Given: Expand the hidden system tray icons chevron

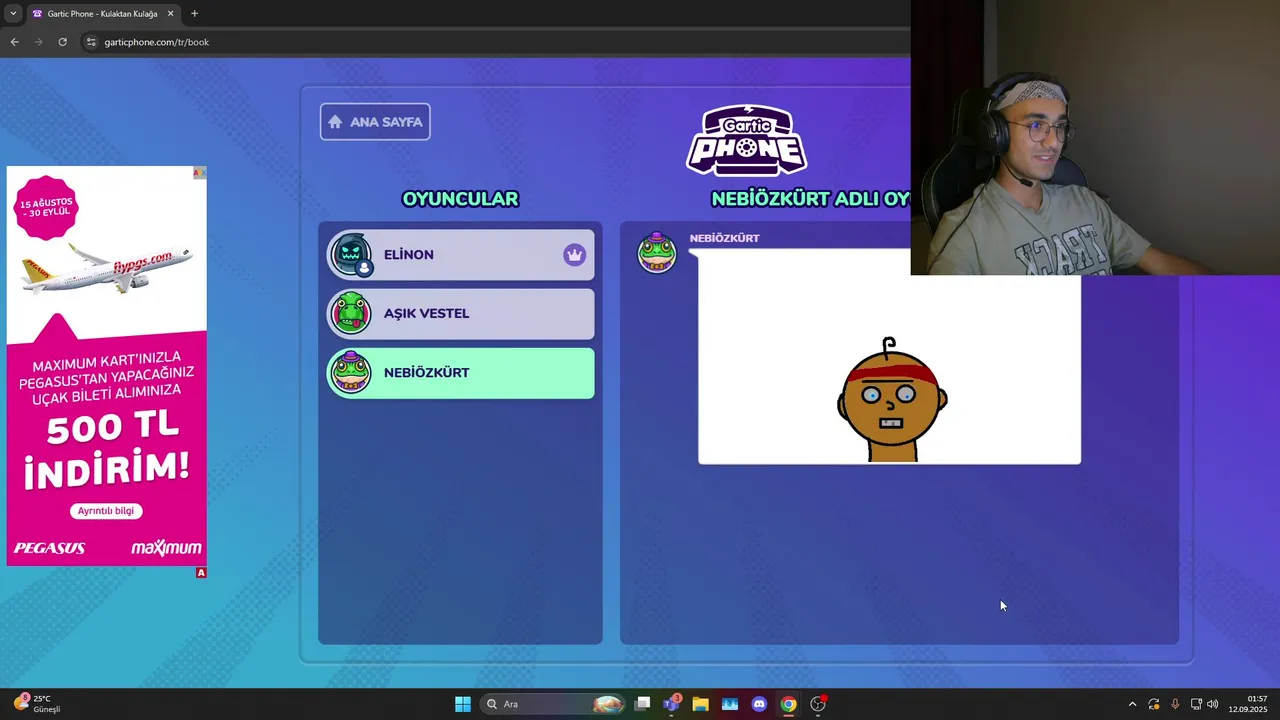Looking at the screenshot, I should (x=1132, y=704).
